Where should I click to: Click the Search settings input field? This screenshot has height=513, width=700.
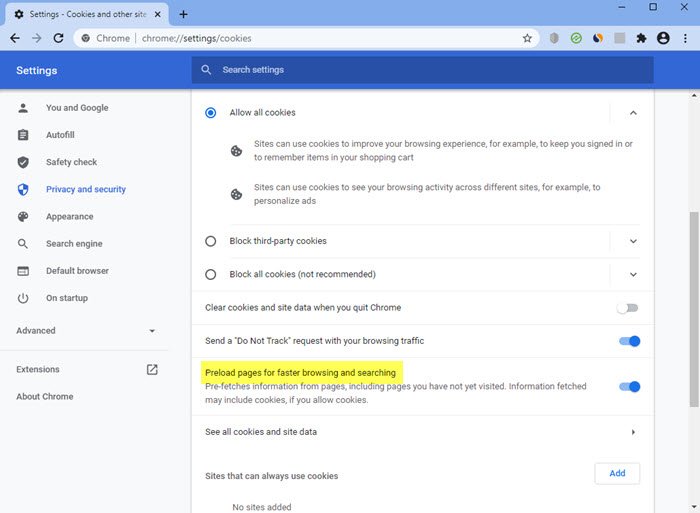click(422, 70)
